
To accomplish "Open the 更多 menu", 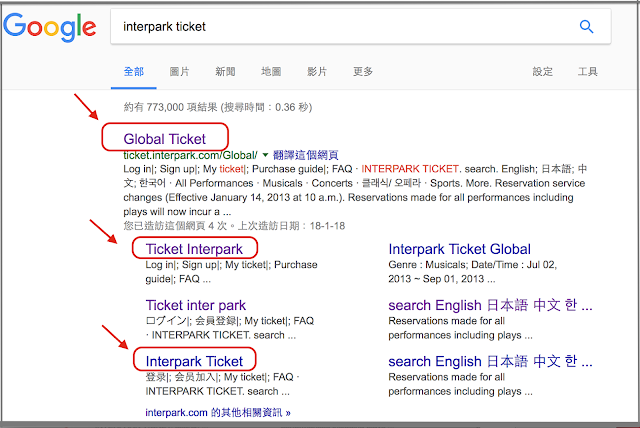I will tap(363, 72).
